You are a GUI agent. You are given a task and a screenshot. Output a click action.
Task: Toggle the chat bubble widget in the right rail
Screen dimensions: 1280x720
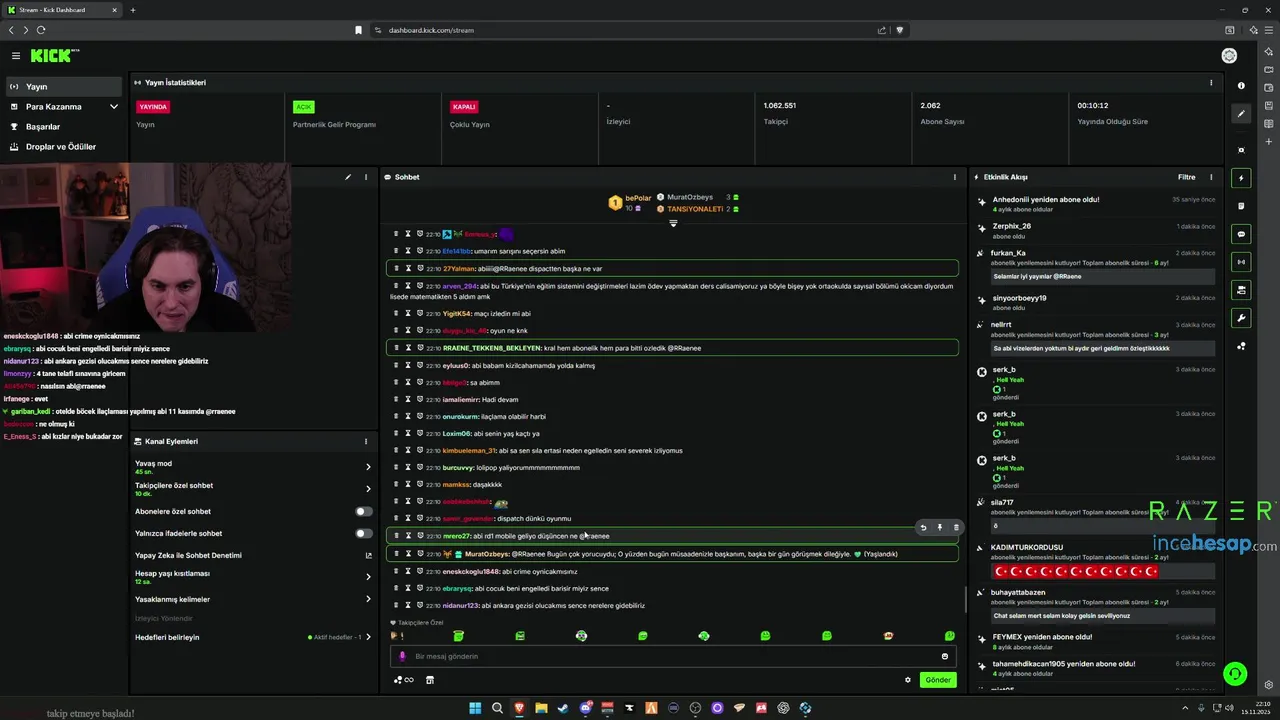1241,234
